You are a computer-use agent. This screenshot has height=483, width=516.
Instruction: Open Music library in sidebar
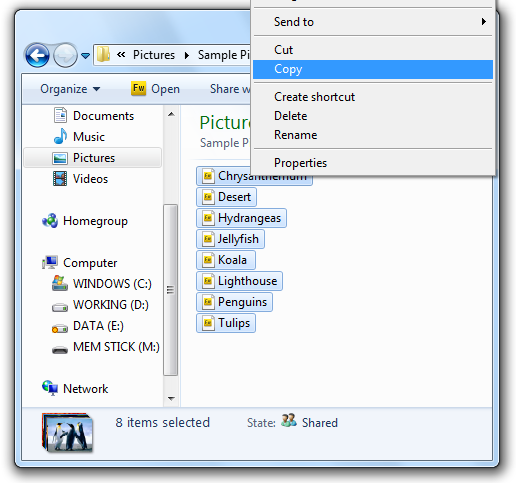click(x=89, y=137)
